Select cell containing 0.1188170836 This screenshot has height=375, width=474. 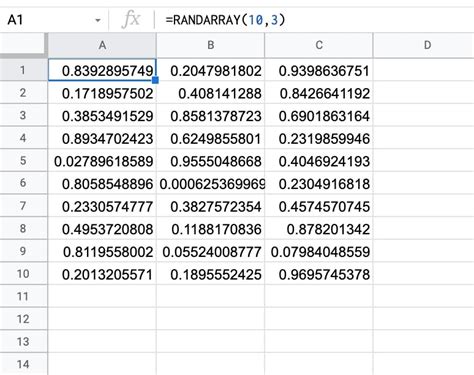tap(210, 228)
